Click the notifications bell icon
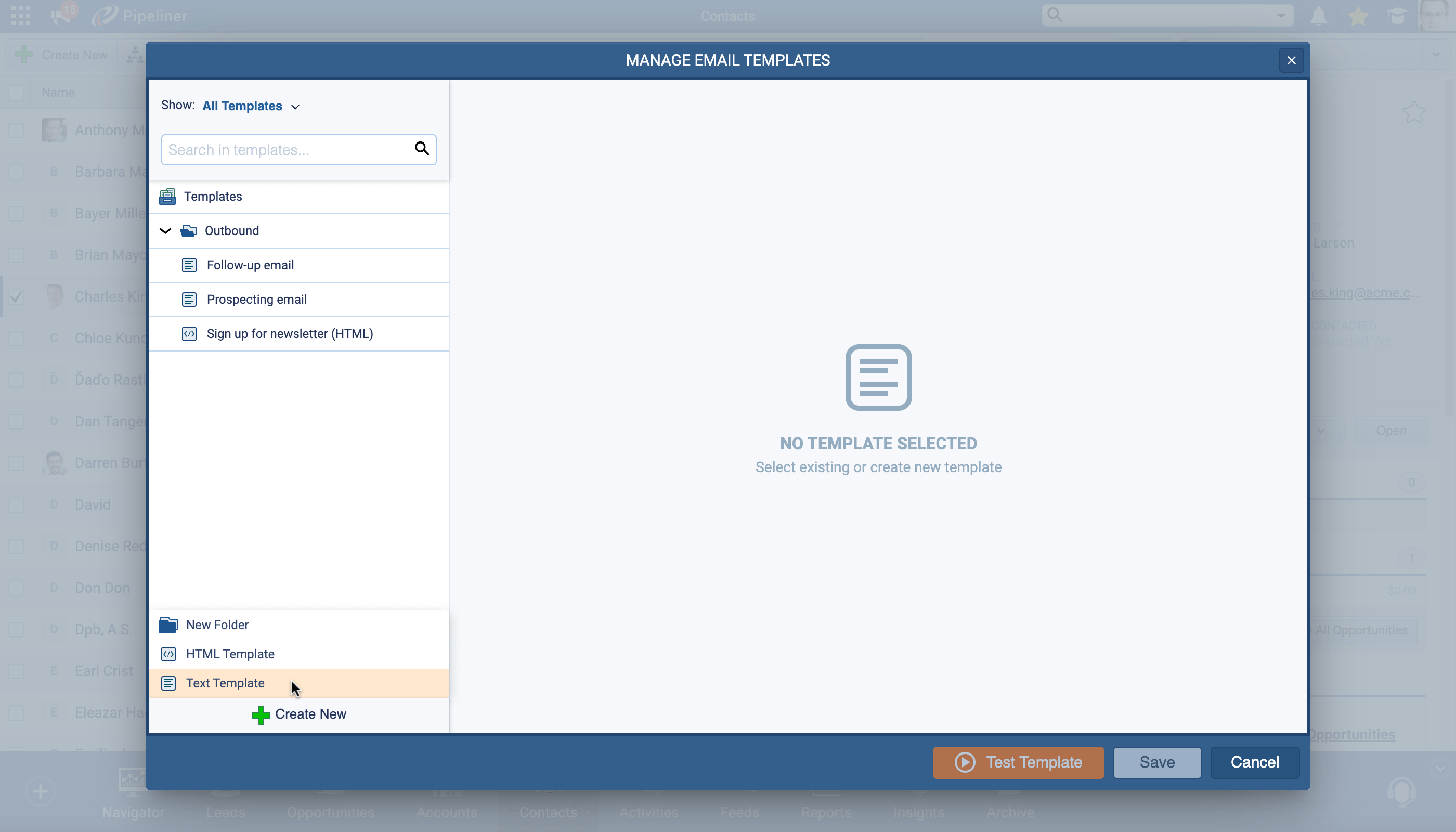The image size is (1456, 832). [x=1318, y=16]
